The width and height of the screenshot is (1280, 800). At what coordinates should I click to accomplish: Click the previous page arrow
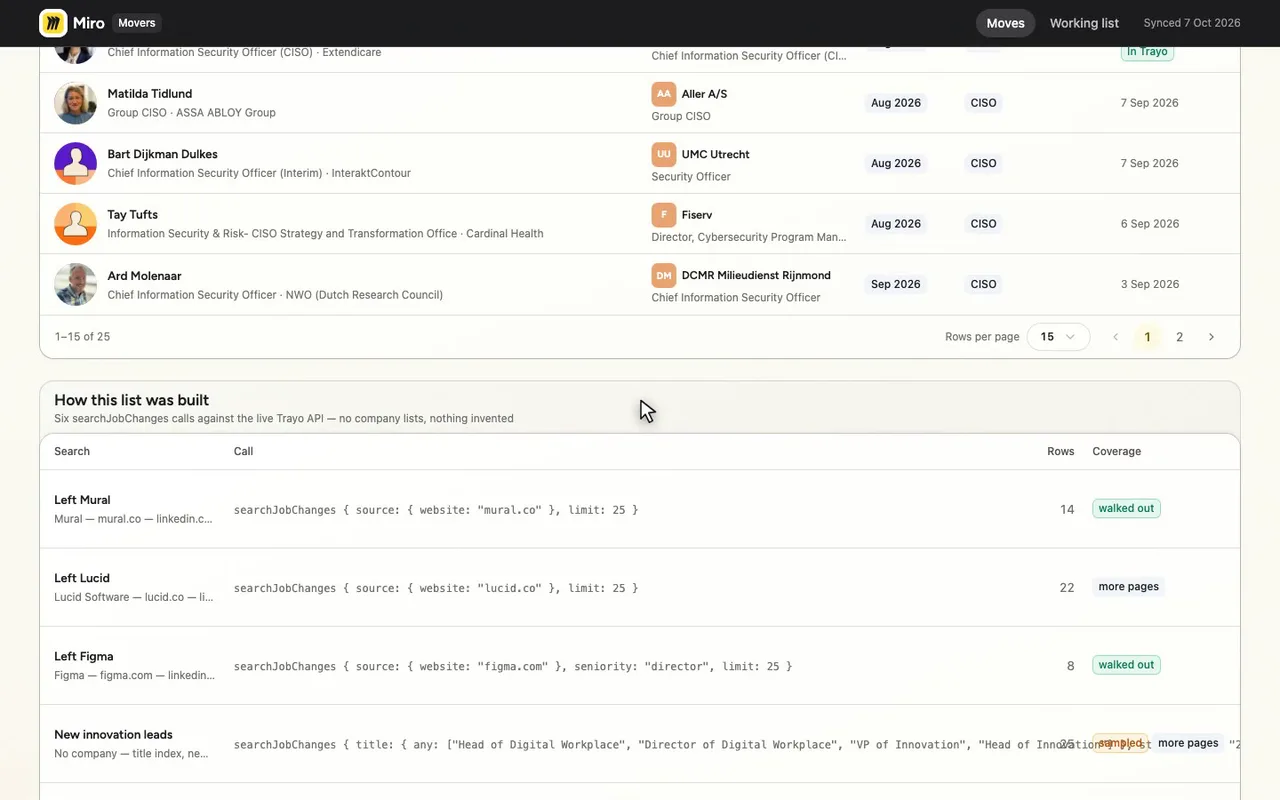pos(1115,337)
